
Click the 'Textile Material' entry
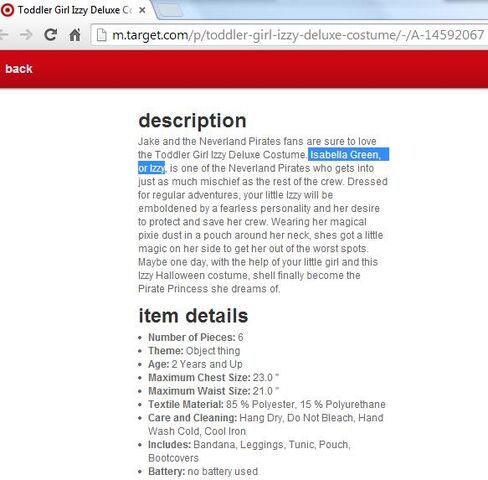pyautogui.click(x=267, y=404)
